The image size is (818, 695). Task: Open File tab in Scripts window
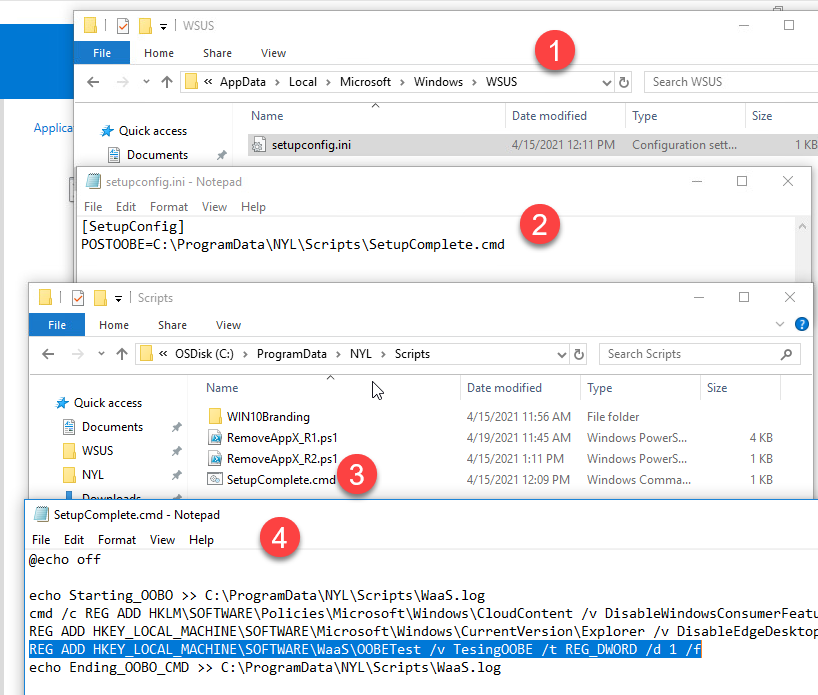(57, 325)
